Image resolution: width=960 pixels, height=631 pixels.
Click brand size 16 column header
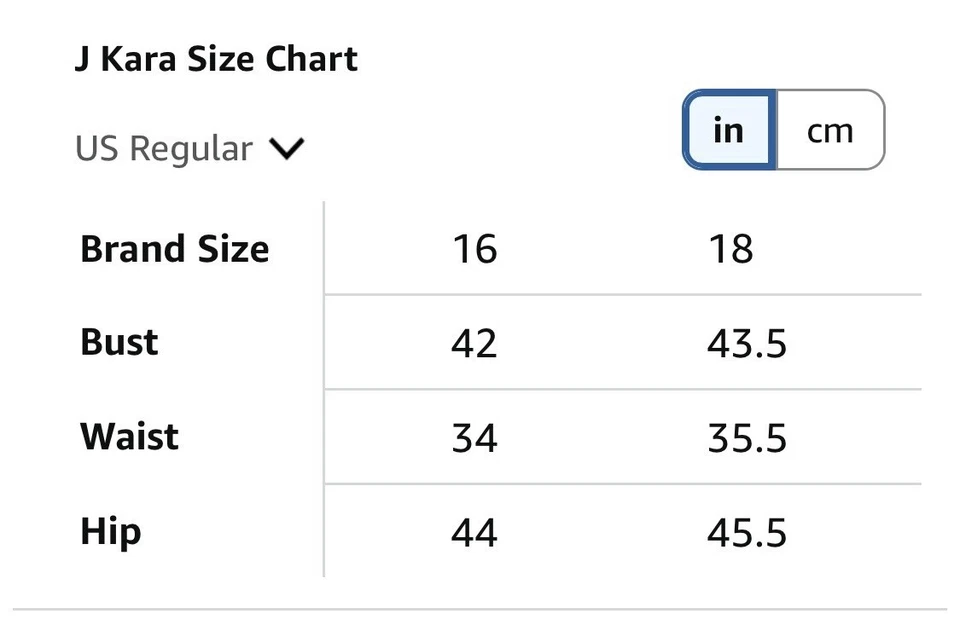[474, 249]
